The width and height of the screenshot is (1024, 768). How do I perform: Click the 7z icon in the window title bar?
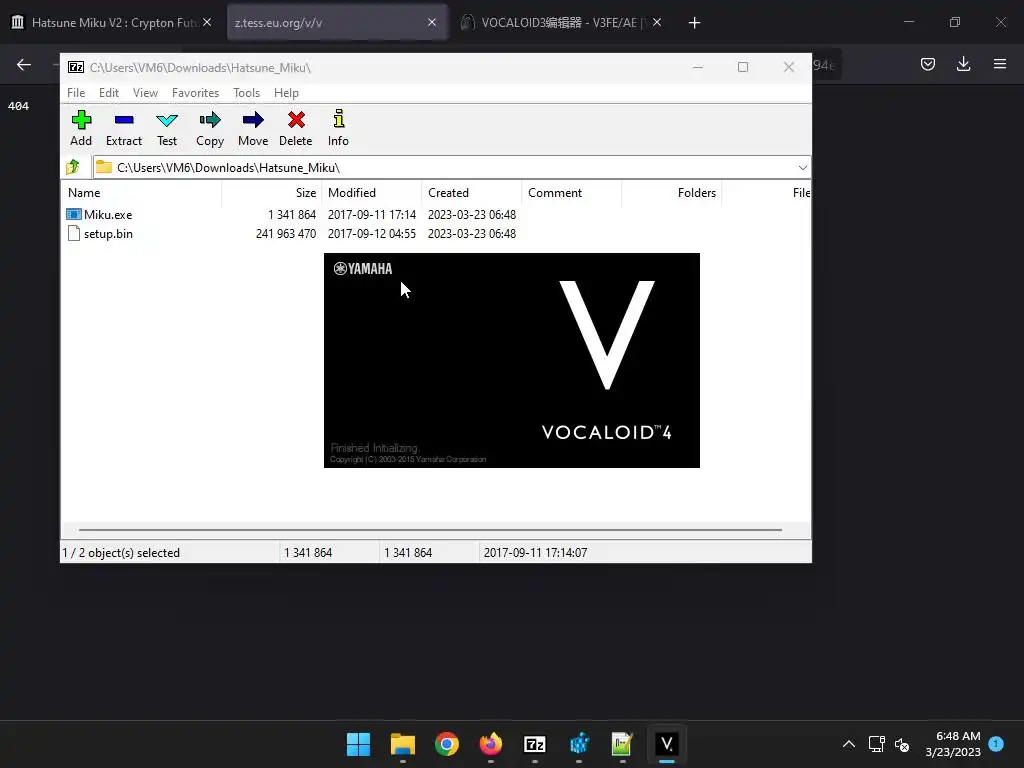pyautogui.click(x=76, y=67)
